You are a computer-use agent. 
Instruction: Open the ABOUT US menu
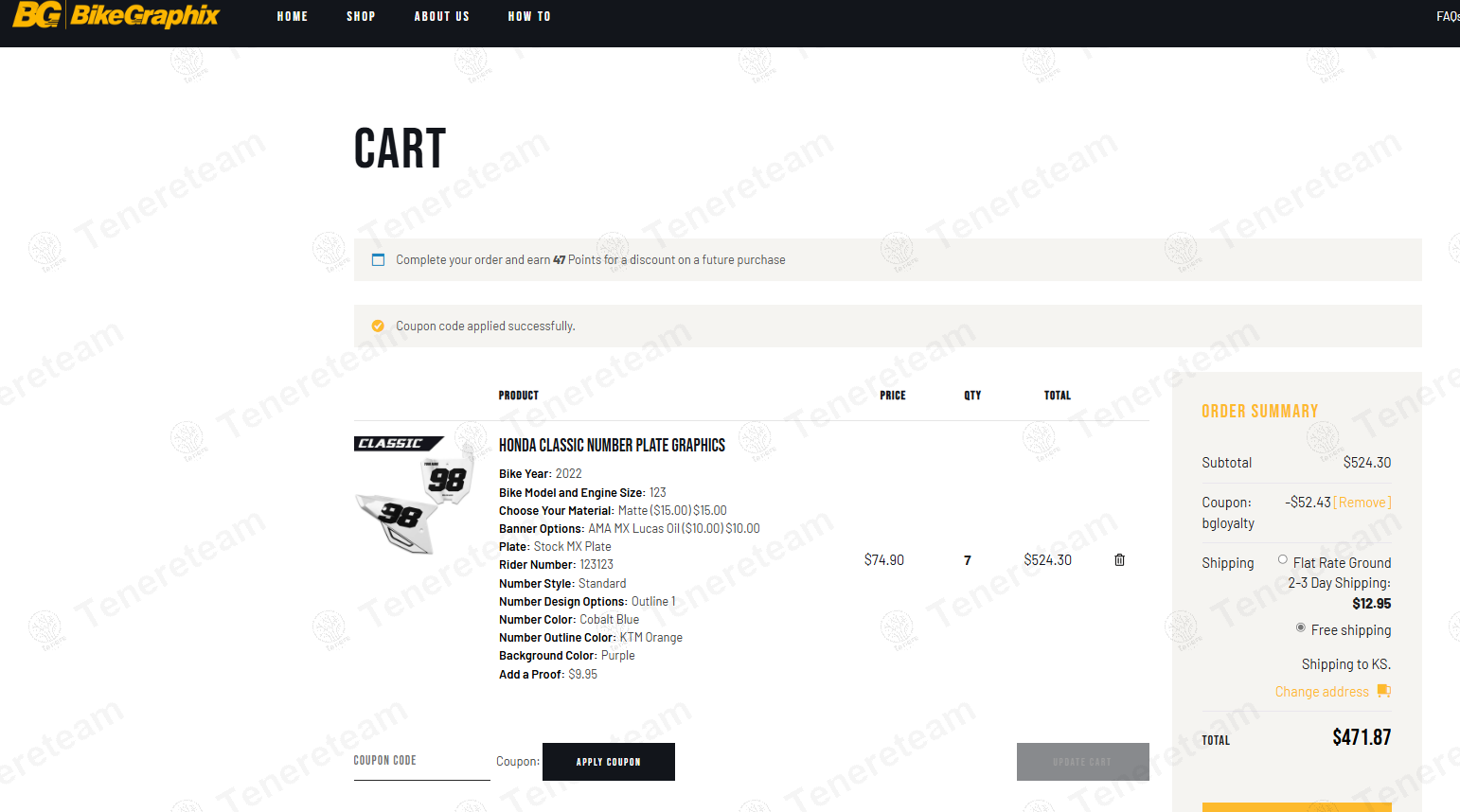coord(441,17)
